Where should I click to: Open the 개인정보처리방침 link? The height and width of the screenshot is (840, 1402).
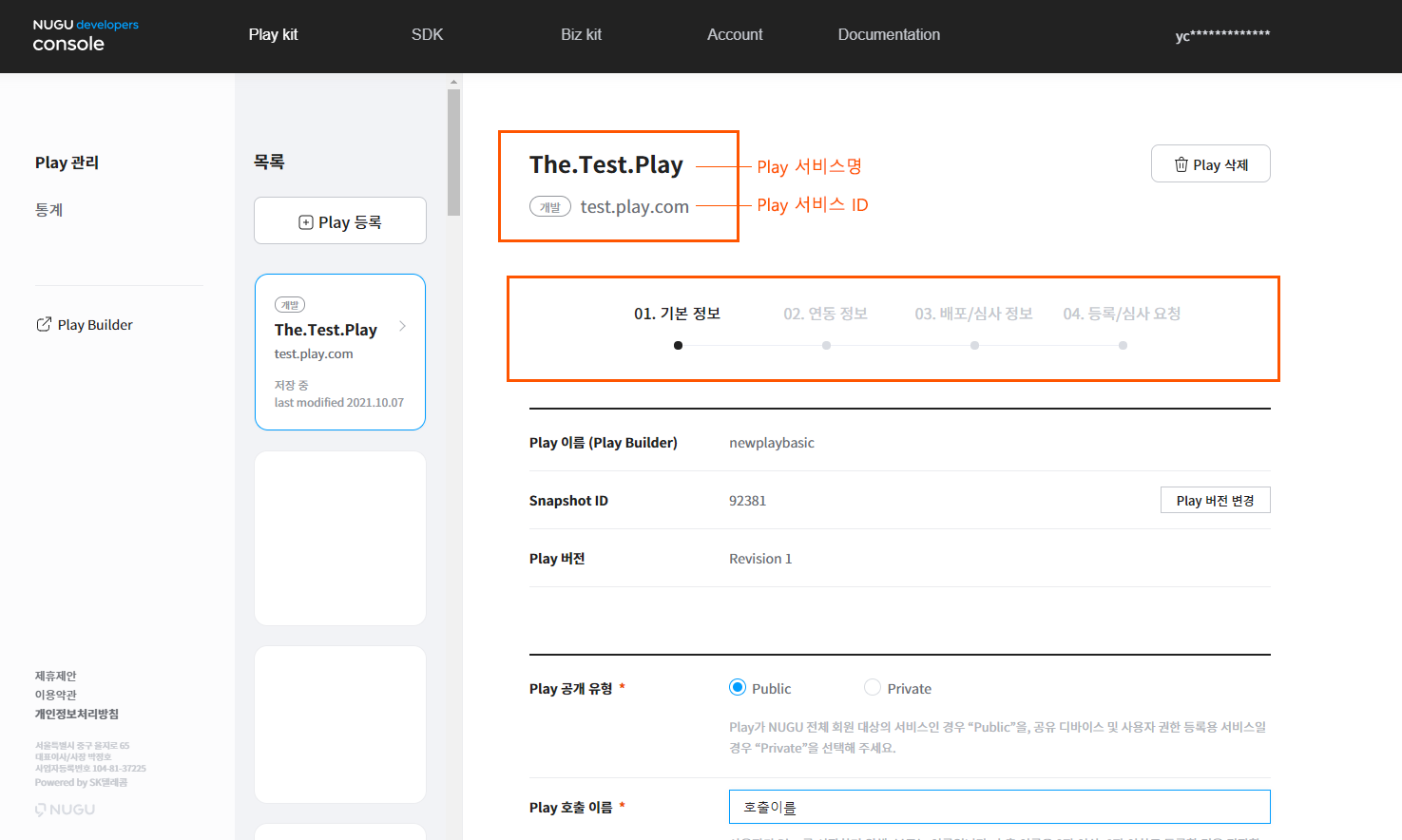pos(77,715)
